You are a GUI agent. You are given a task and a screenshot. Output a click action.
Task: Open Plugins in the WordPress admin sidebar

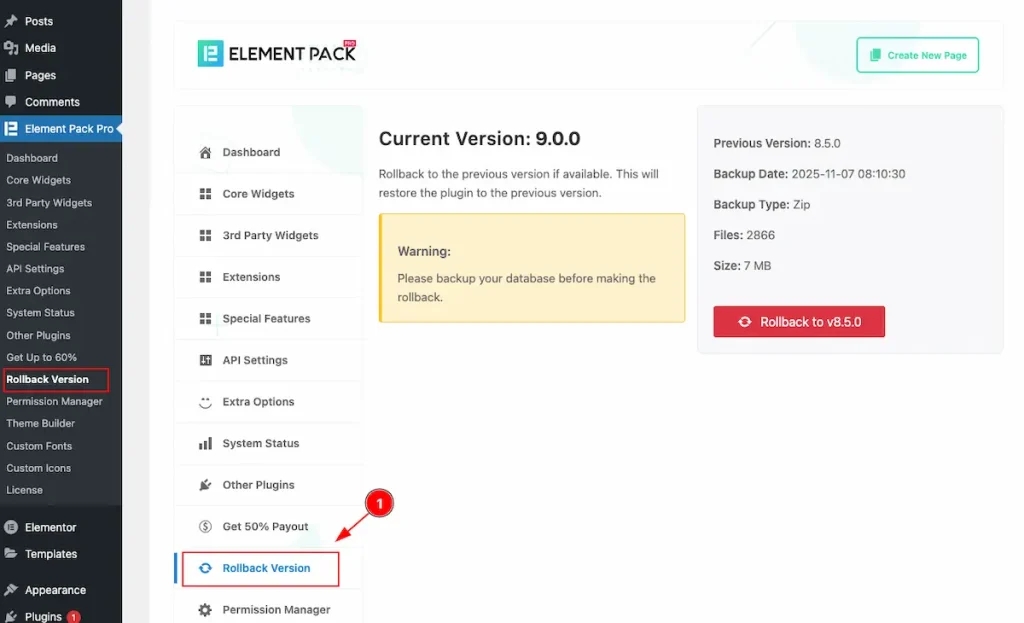(43, 616)
